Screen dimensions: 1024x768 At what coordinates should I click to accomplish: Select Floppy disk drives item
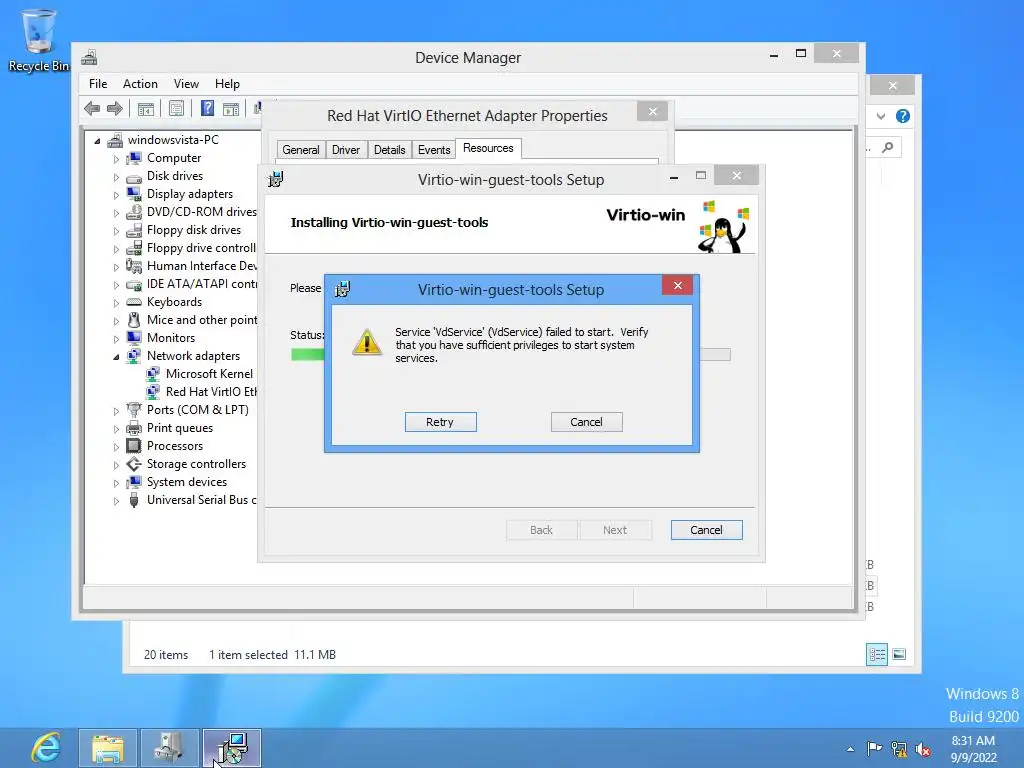[193, 230]
